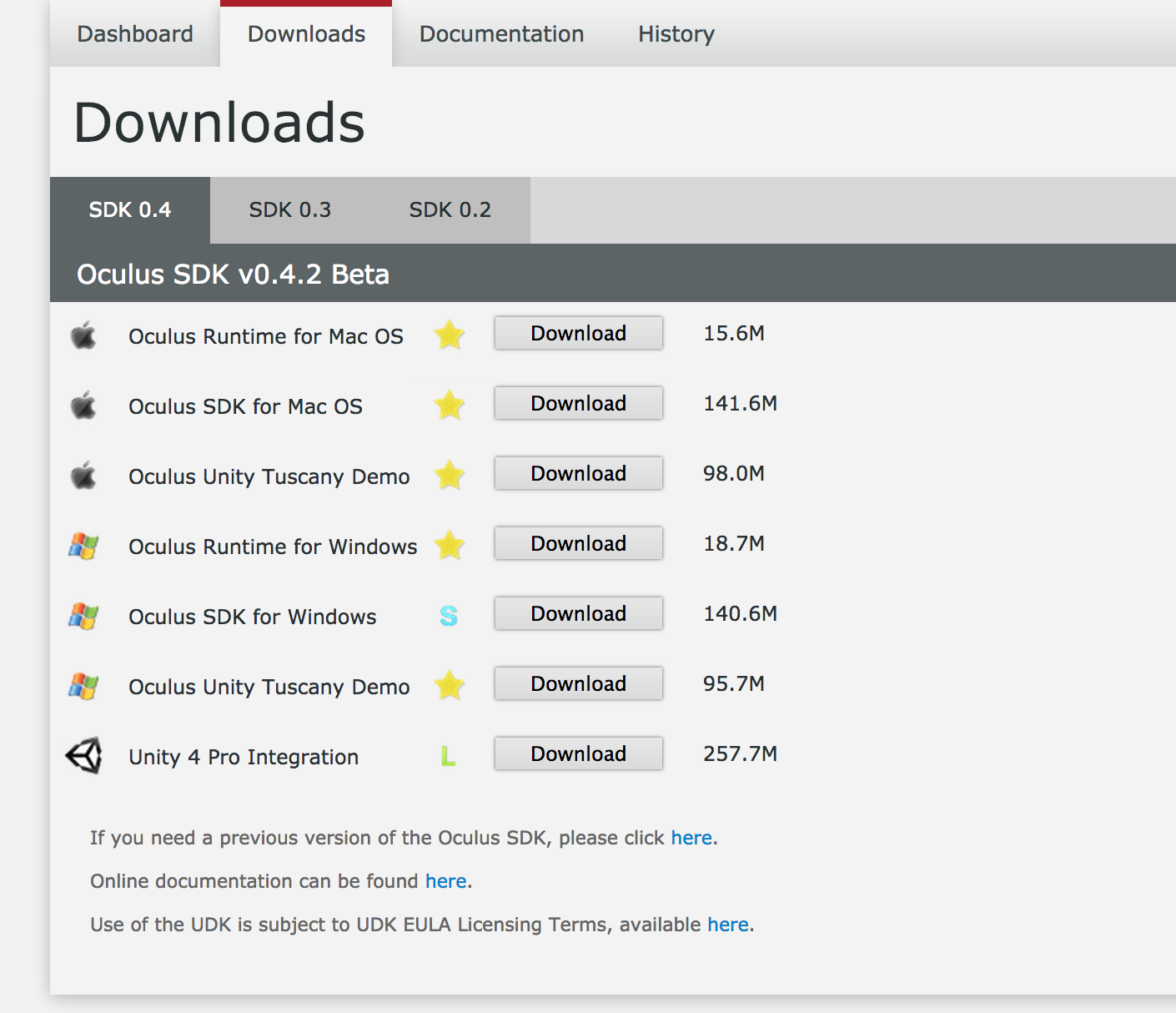Click star icon for Oculus Runtime for Windows

(450, 546)
